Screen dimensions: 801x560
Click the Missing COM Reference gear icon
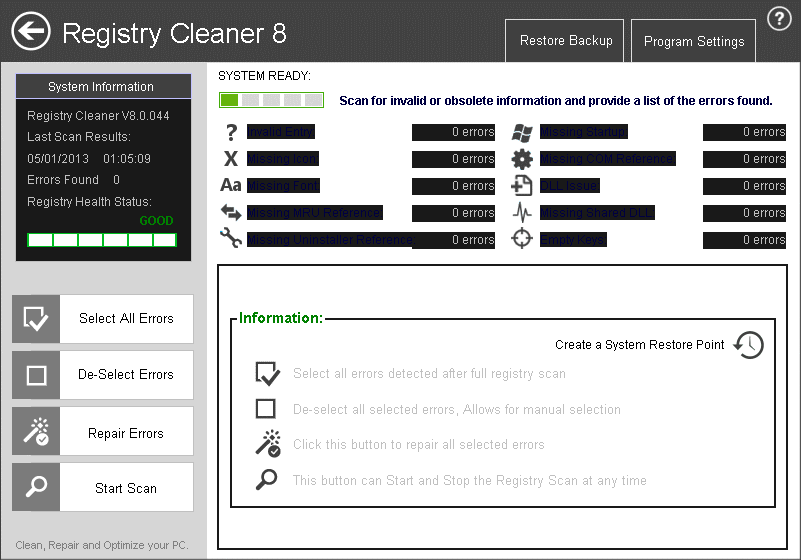click(x=522, y=159)
